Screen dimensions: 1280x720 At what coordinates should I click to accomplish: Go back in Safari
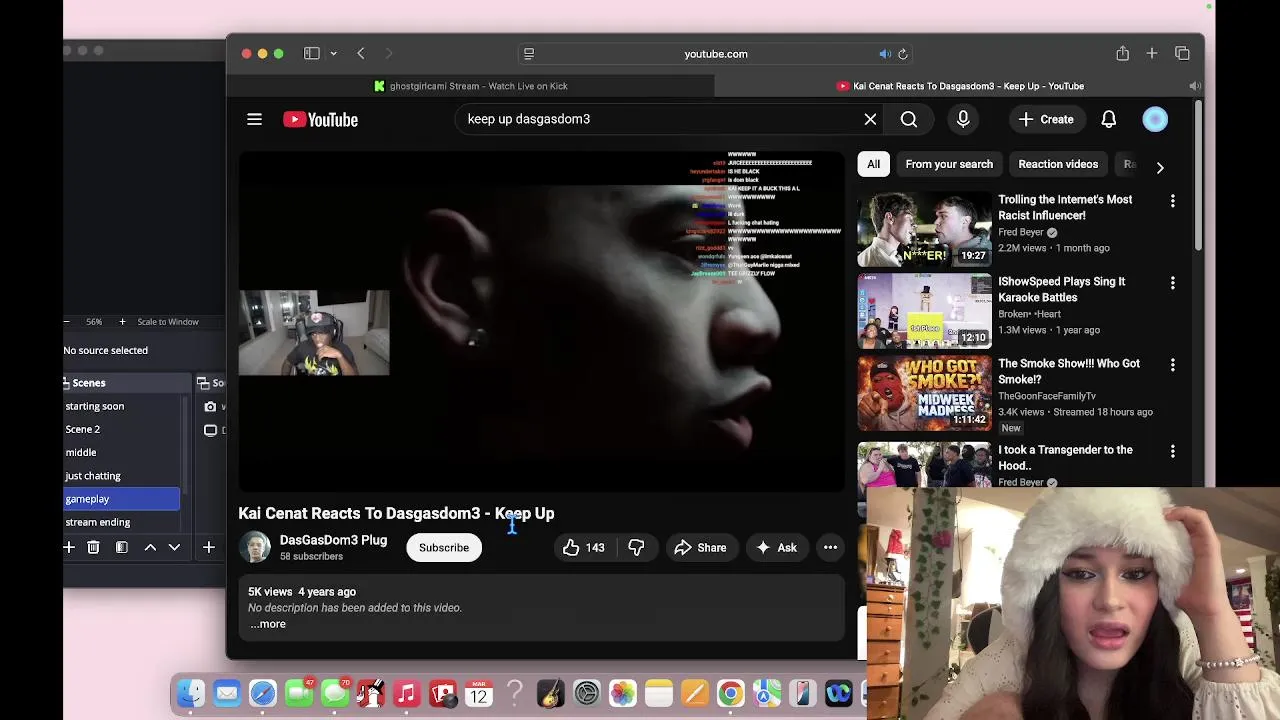coord(361,54)
